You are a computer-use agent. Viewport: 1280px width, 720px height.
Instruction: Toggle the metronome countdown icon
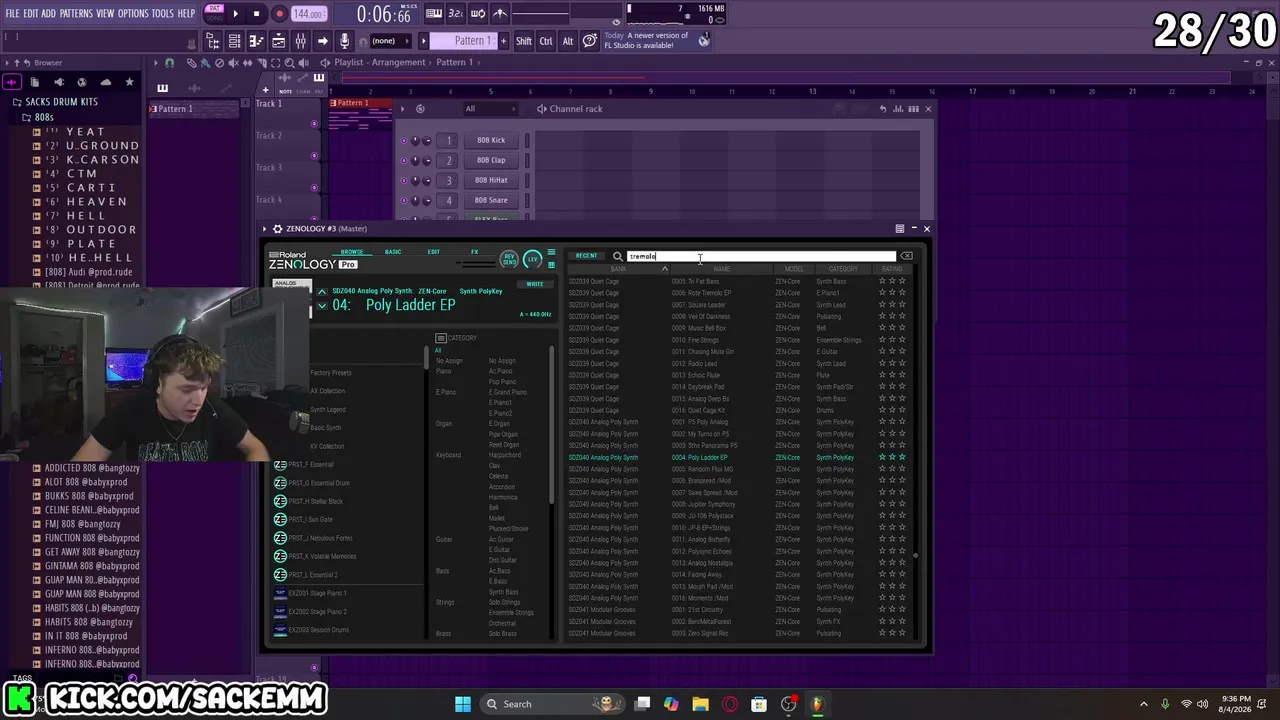[x=456, y=14]
